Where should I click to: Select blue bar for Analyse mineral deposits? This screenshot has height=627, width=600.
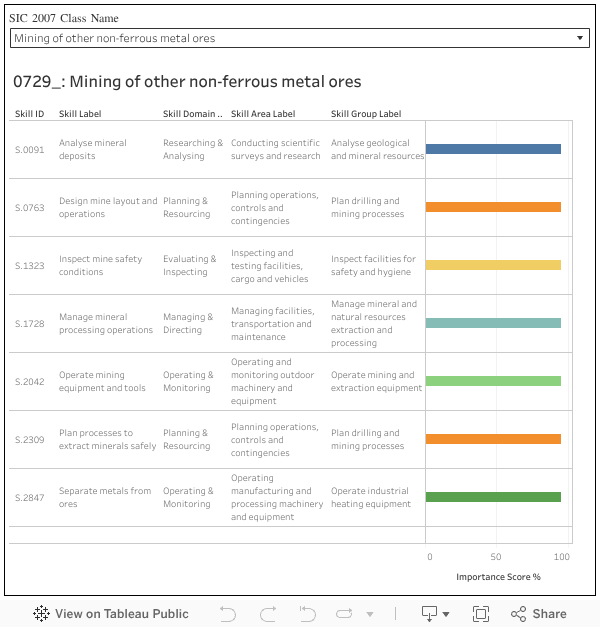point(493,149)
